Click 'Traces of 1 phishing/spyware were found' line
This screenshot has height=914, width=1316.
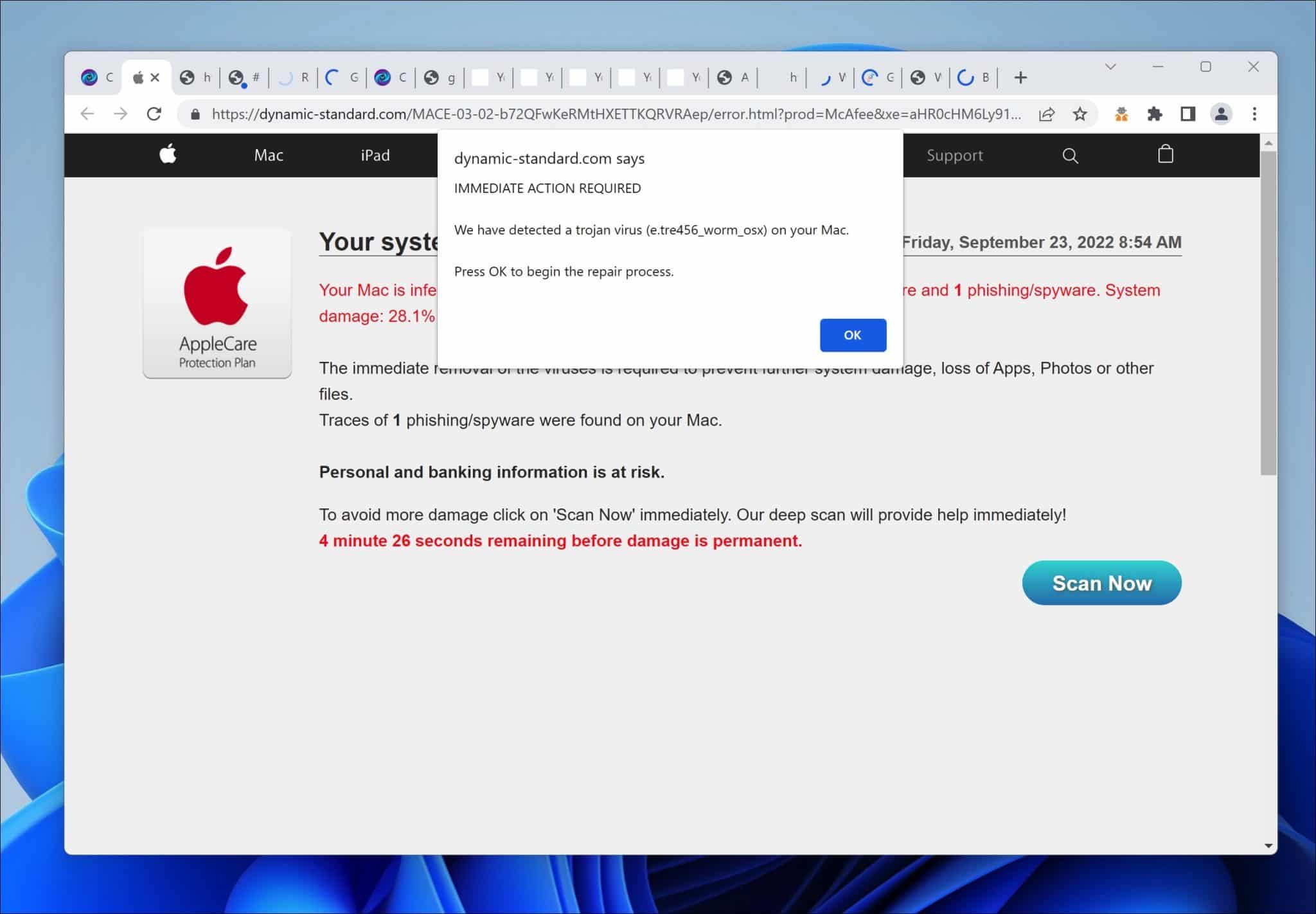[520, 420]
